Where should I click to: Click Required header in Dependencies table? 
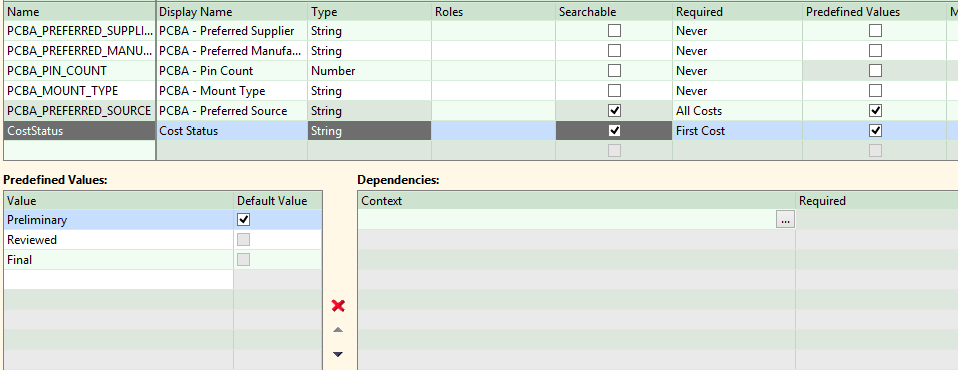click(877, 201)
